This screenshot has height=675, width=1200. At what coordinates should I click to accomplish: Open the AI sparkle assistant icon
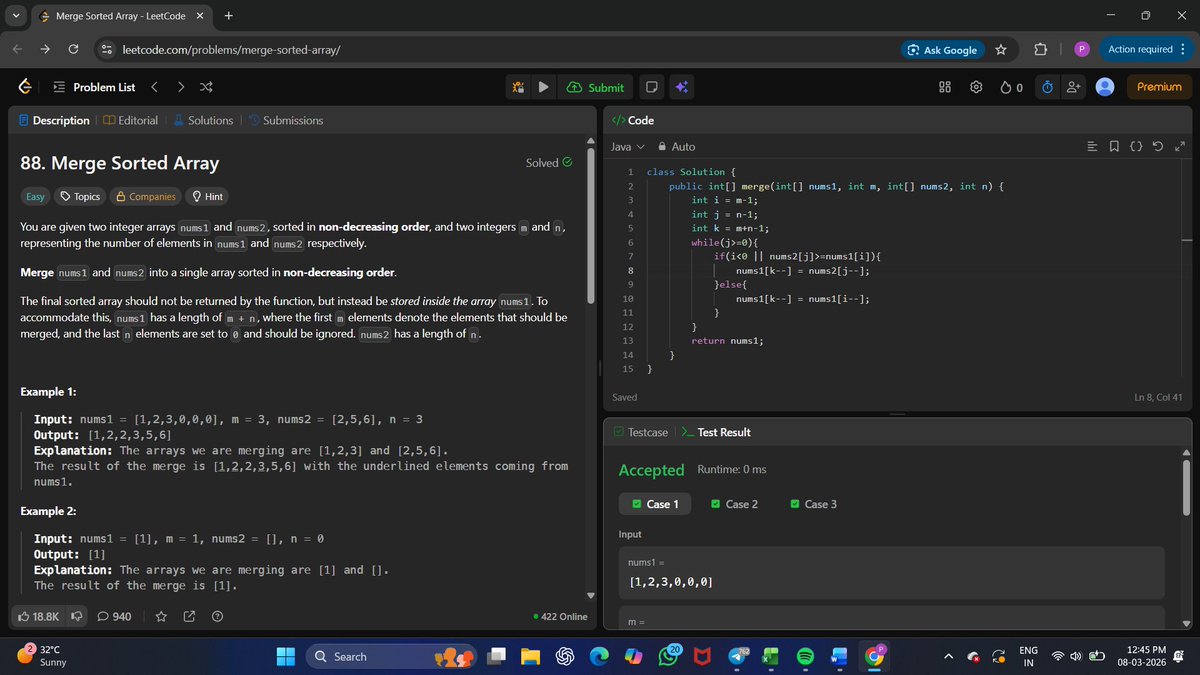pos(681,87)
